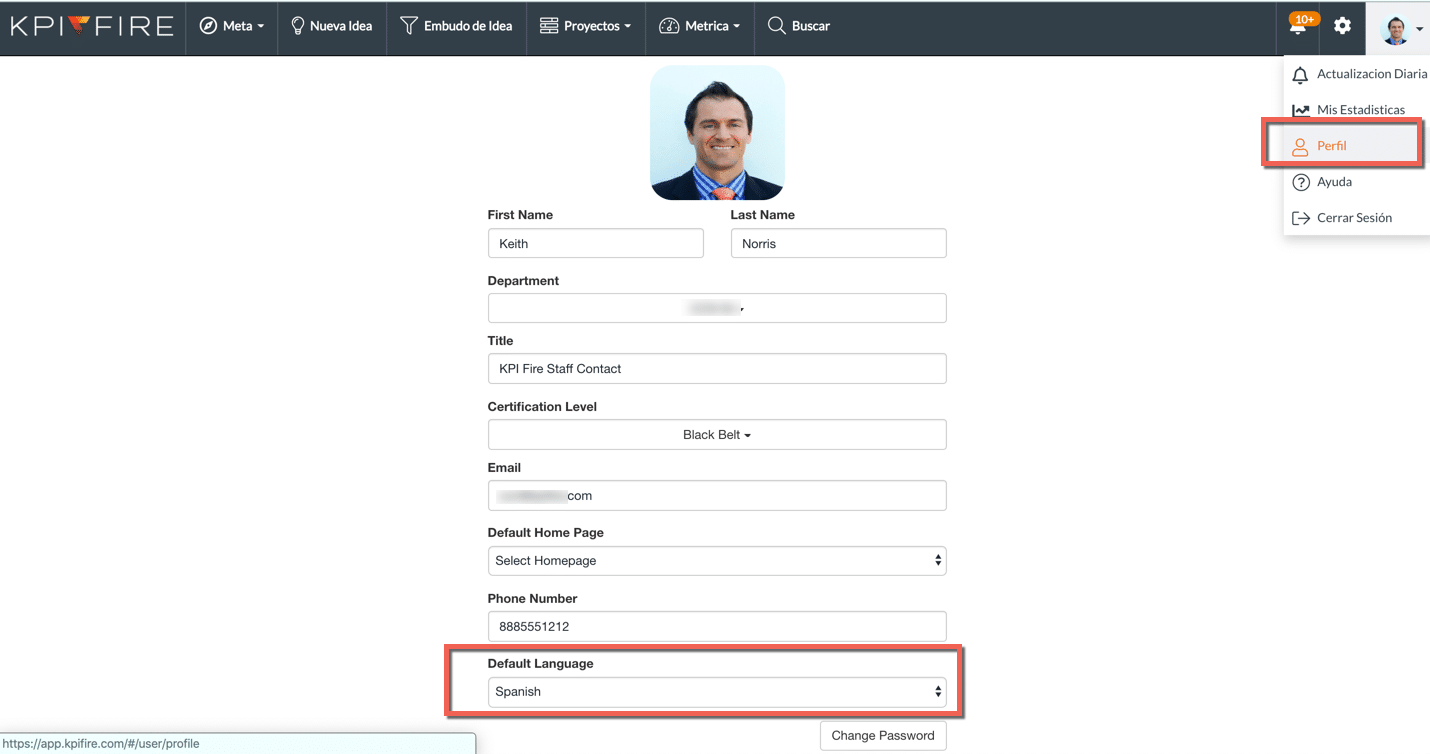Screen dimensions: 1430x754
Task: Click the KPI Fire logo
Action: [90, 26]
